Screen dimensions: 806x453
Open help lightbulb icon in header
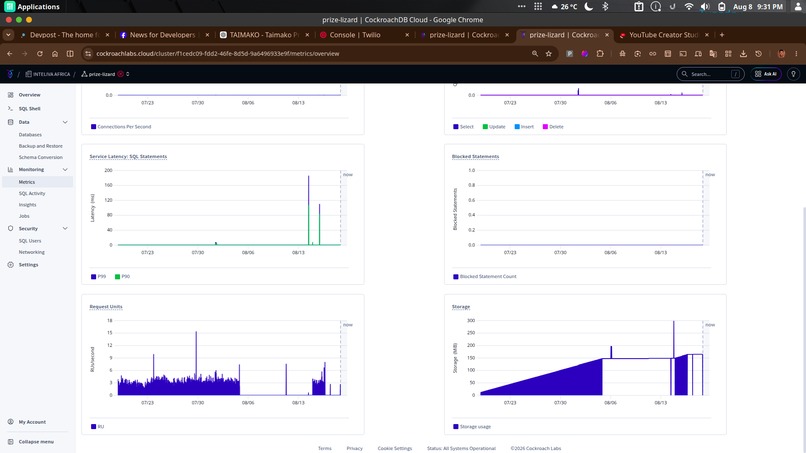(x=793, y=74)
